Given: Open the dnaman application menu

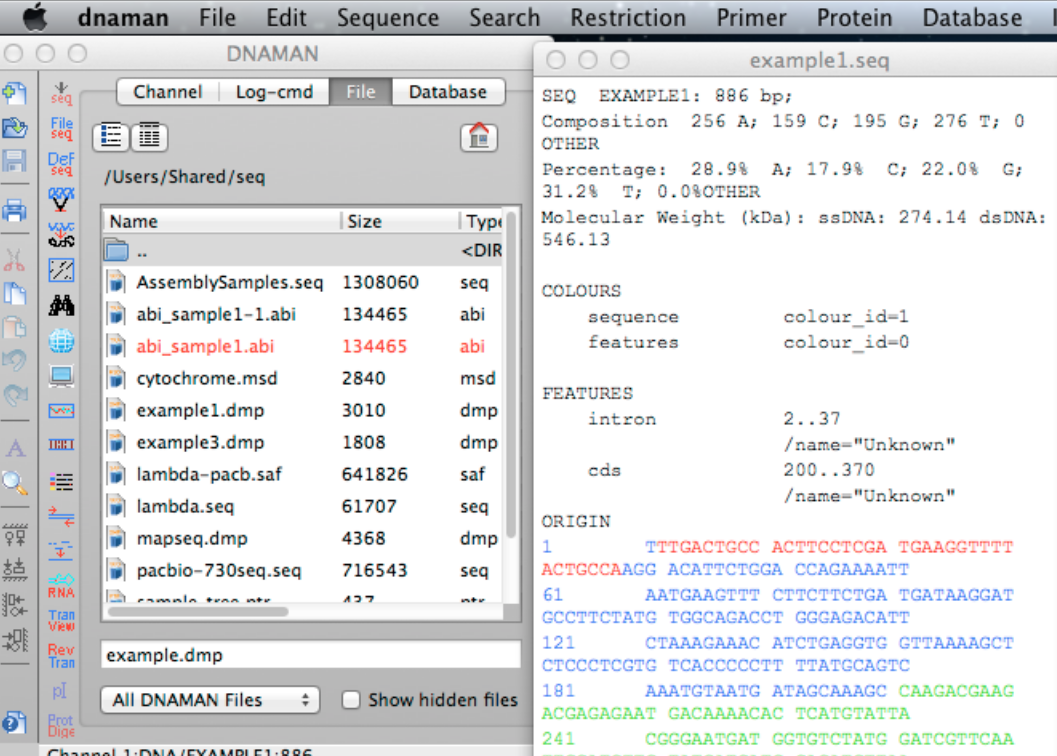Looking at the screenshot, I should pos(123,18).
